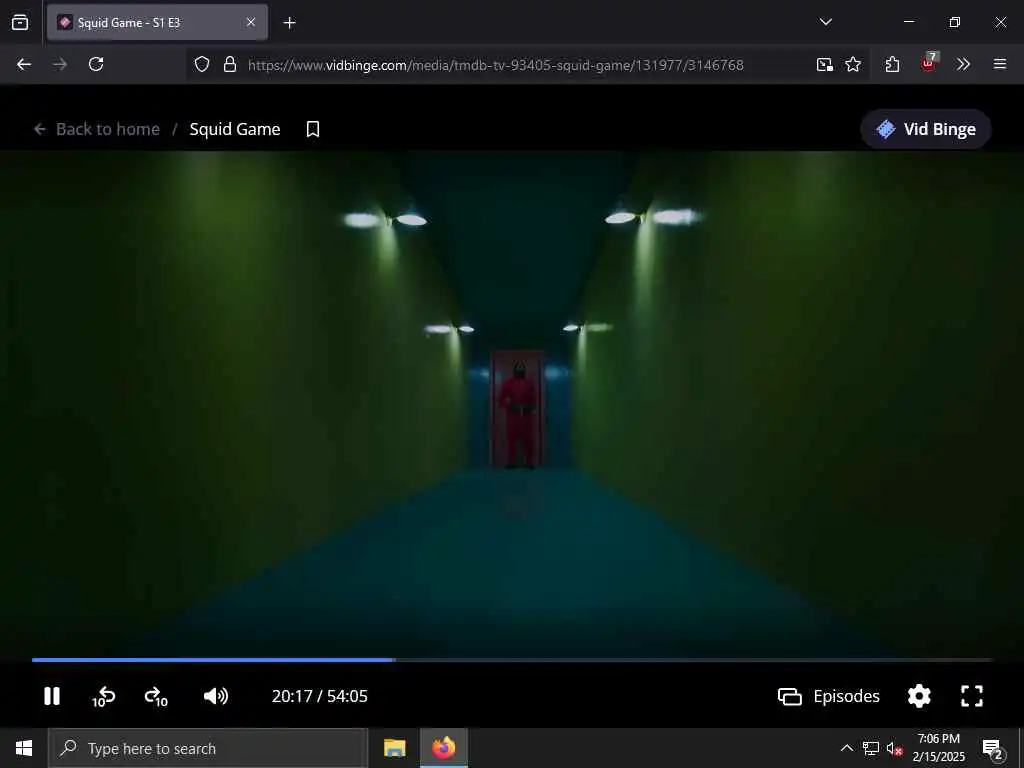Expand more tools overflow chevron
The height and width of the screenshot is (768, 1024).
[963, 64]
